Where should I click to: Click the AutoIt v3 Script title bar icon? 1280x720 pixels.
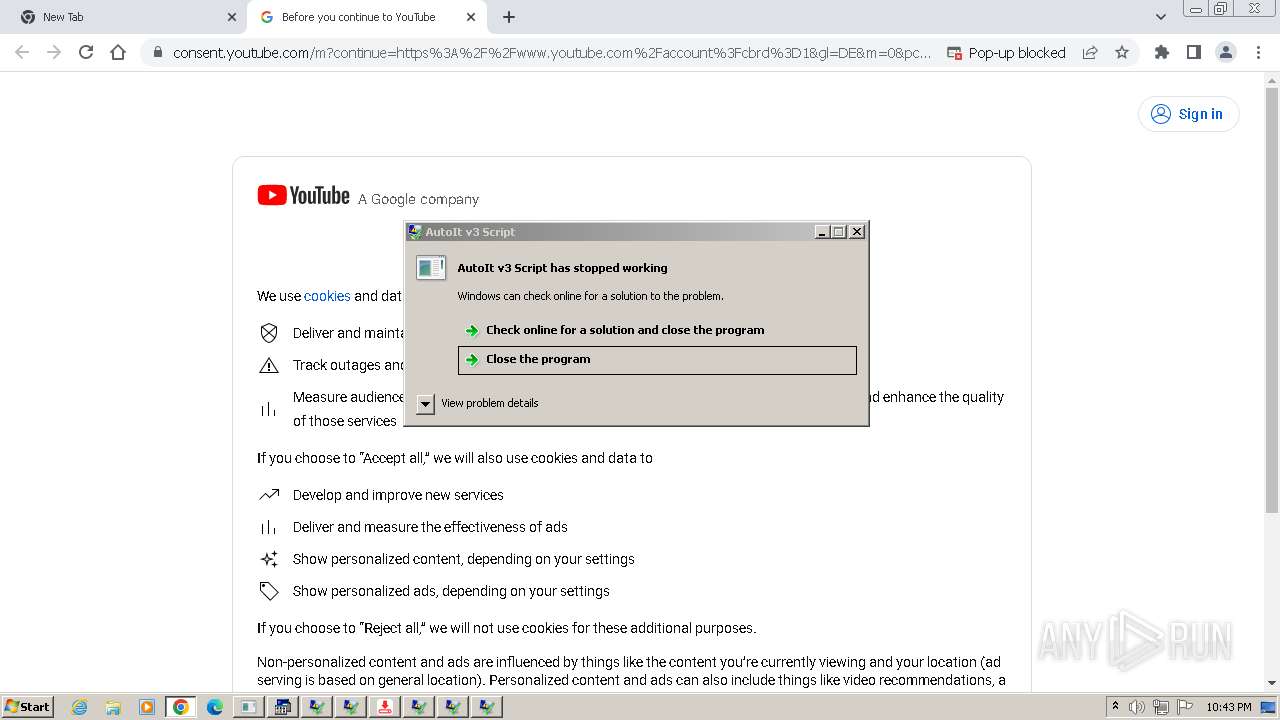pyautogui.click(x=415, y=232)
